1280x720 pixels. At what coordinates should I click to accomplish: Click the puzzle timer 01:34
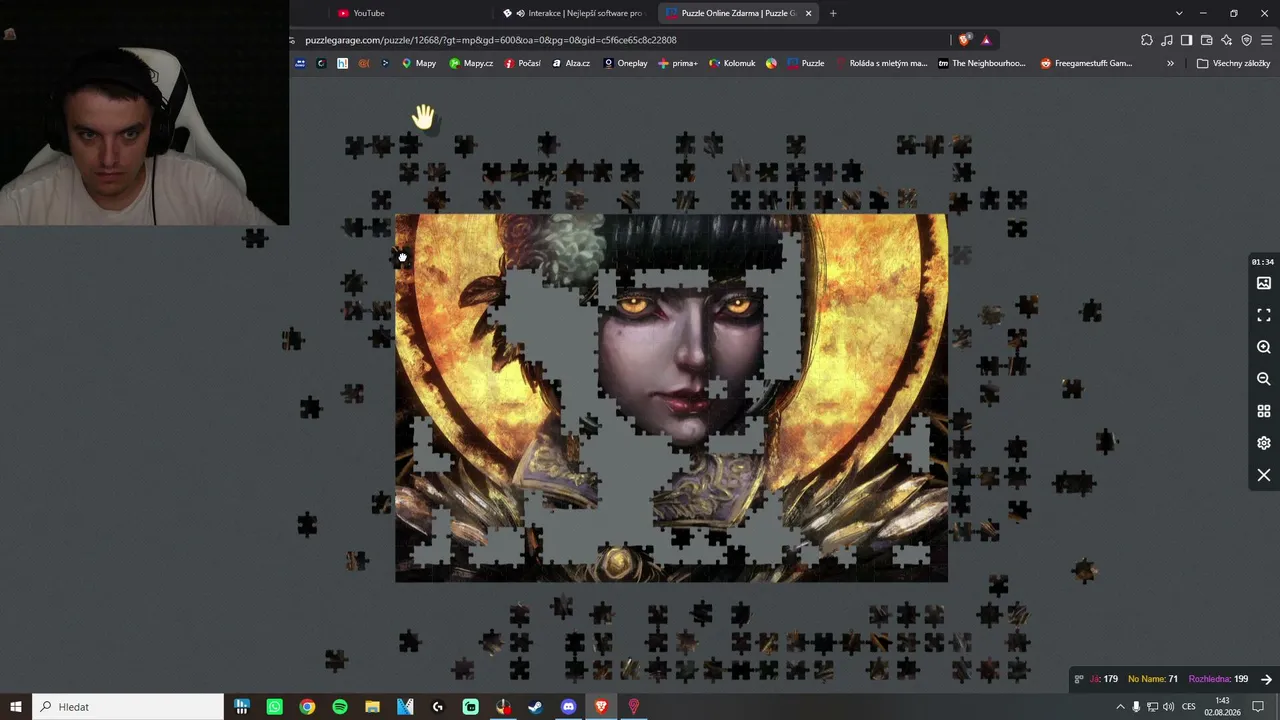(x=1263, y=262)
